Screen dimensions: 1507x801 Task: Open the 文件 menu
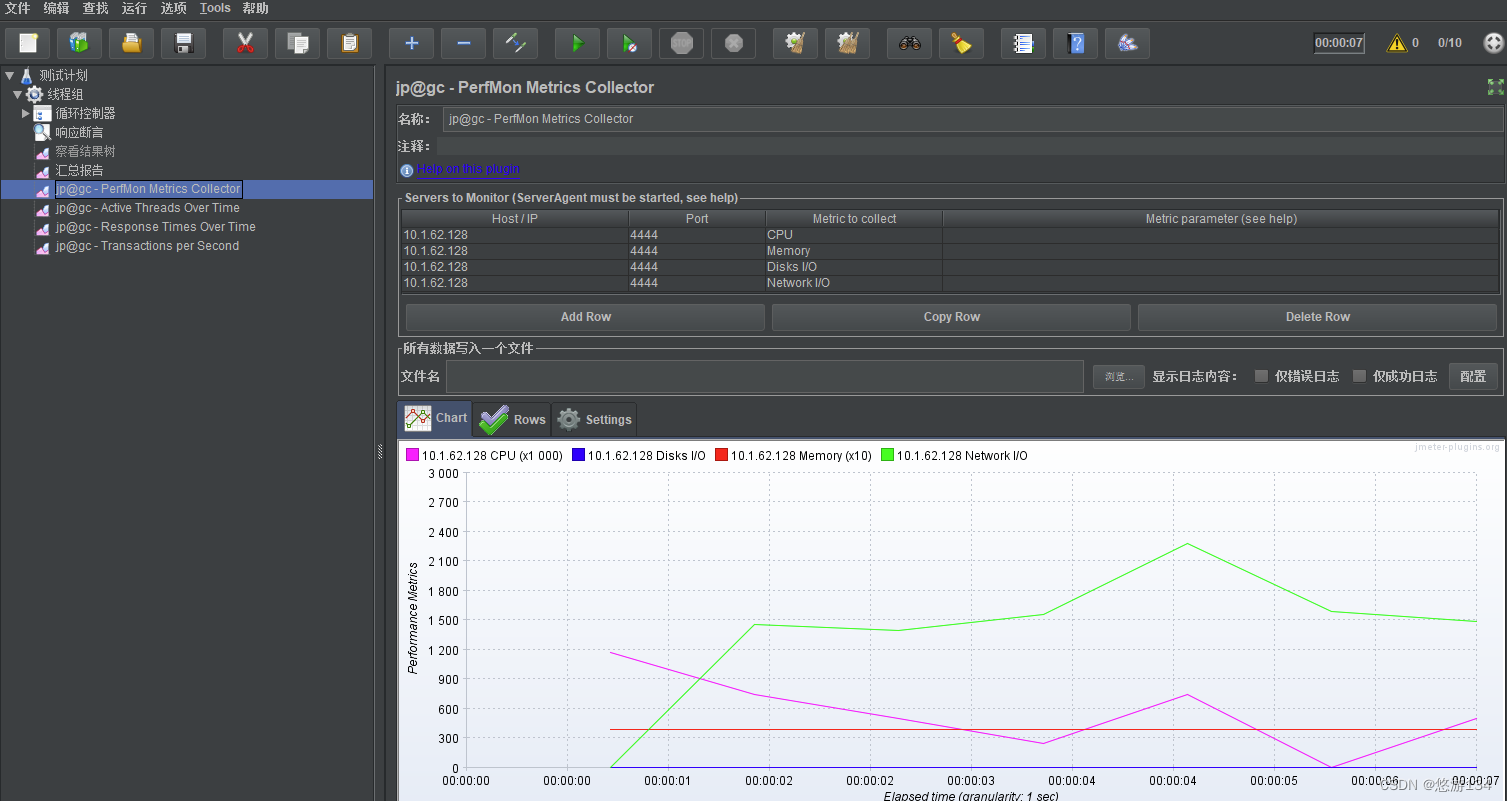click(17, 8)
